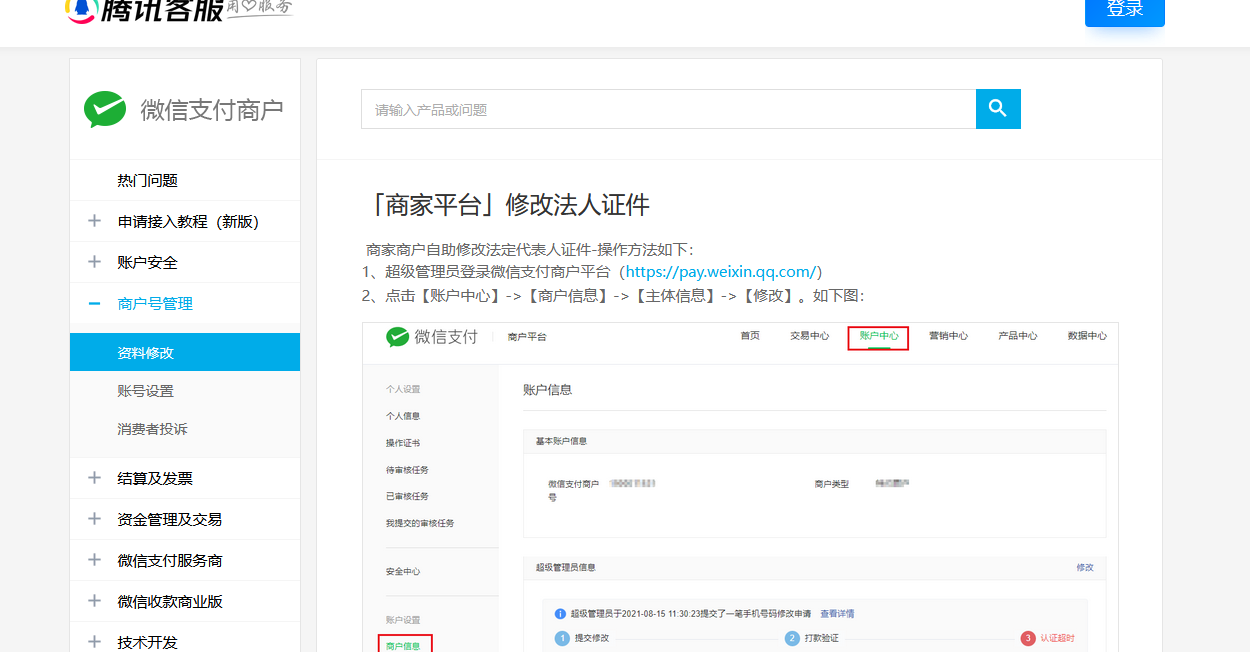Screen dimensions: 1250x652
Task: Click the 腾讯客服 logo at top
Action: 178,9
